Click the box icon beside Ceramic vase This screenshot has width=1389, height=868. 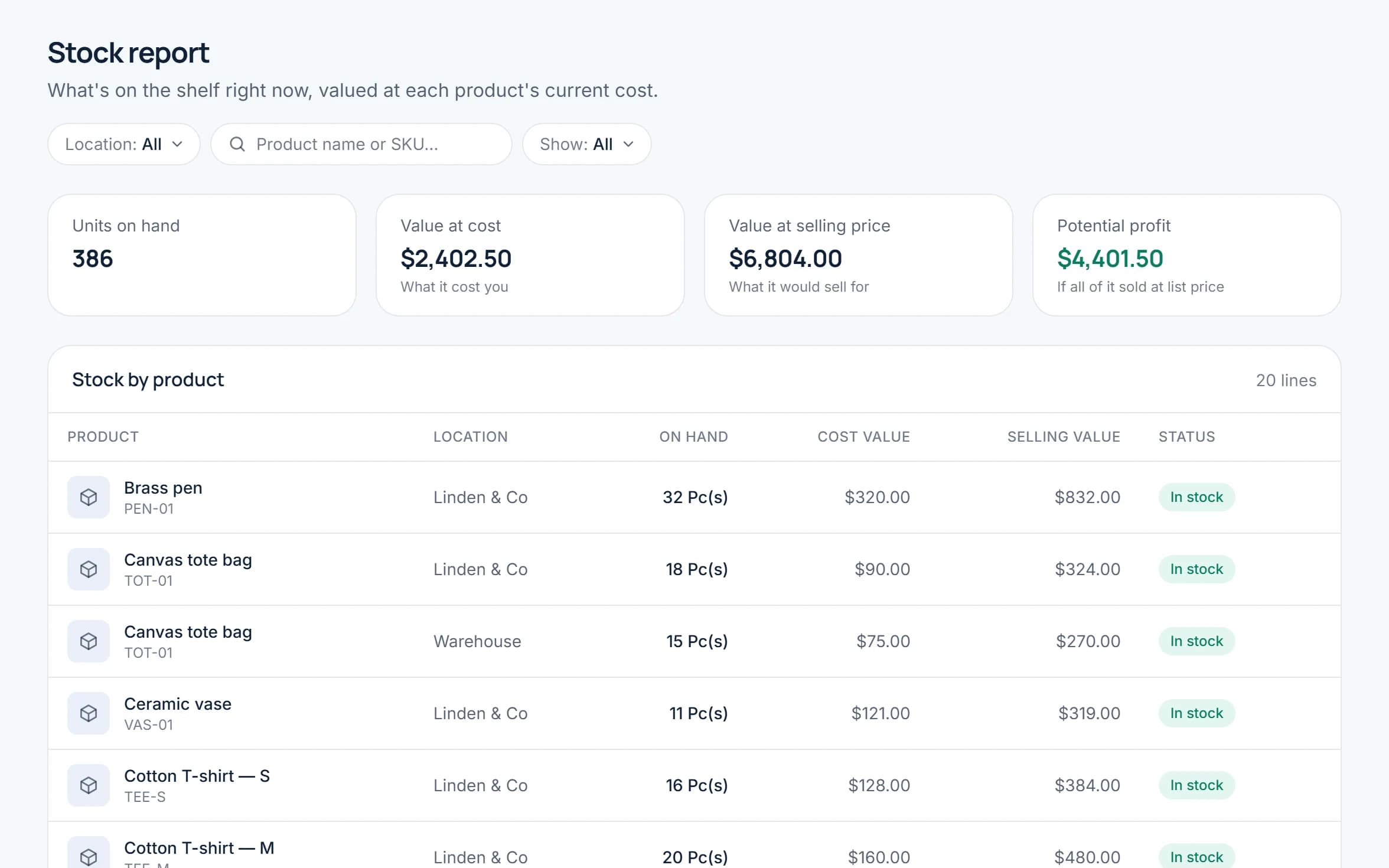point(89,713)
